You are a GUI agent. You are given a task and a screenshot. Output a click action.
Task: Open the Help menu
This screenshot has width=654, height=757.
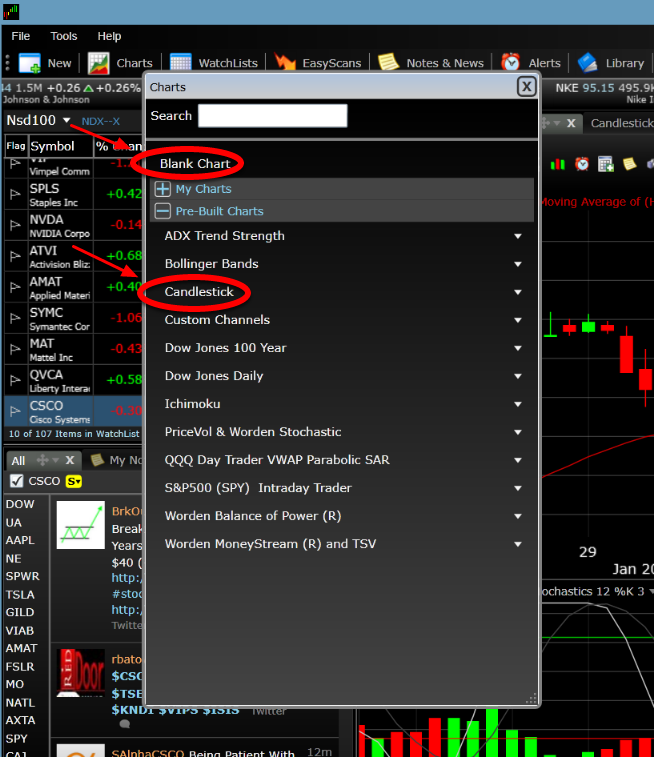click(x=109, y=36)
